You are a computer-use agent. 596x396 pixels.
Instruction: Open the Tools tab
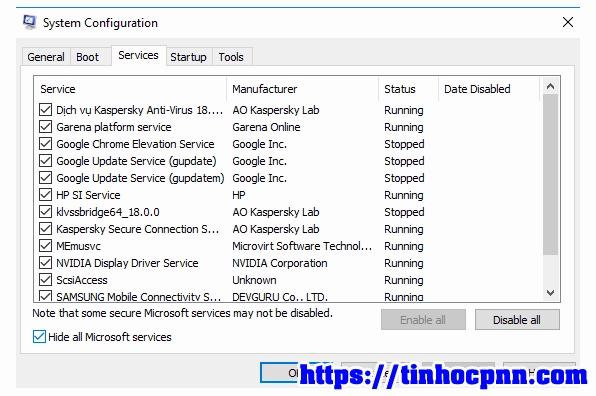[x=231, y=57]
